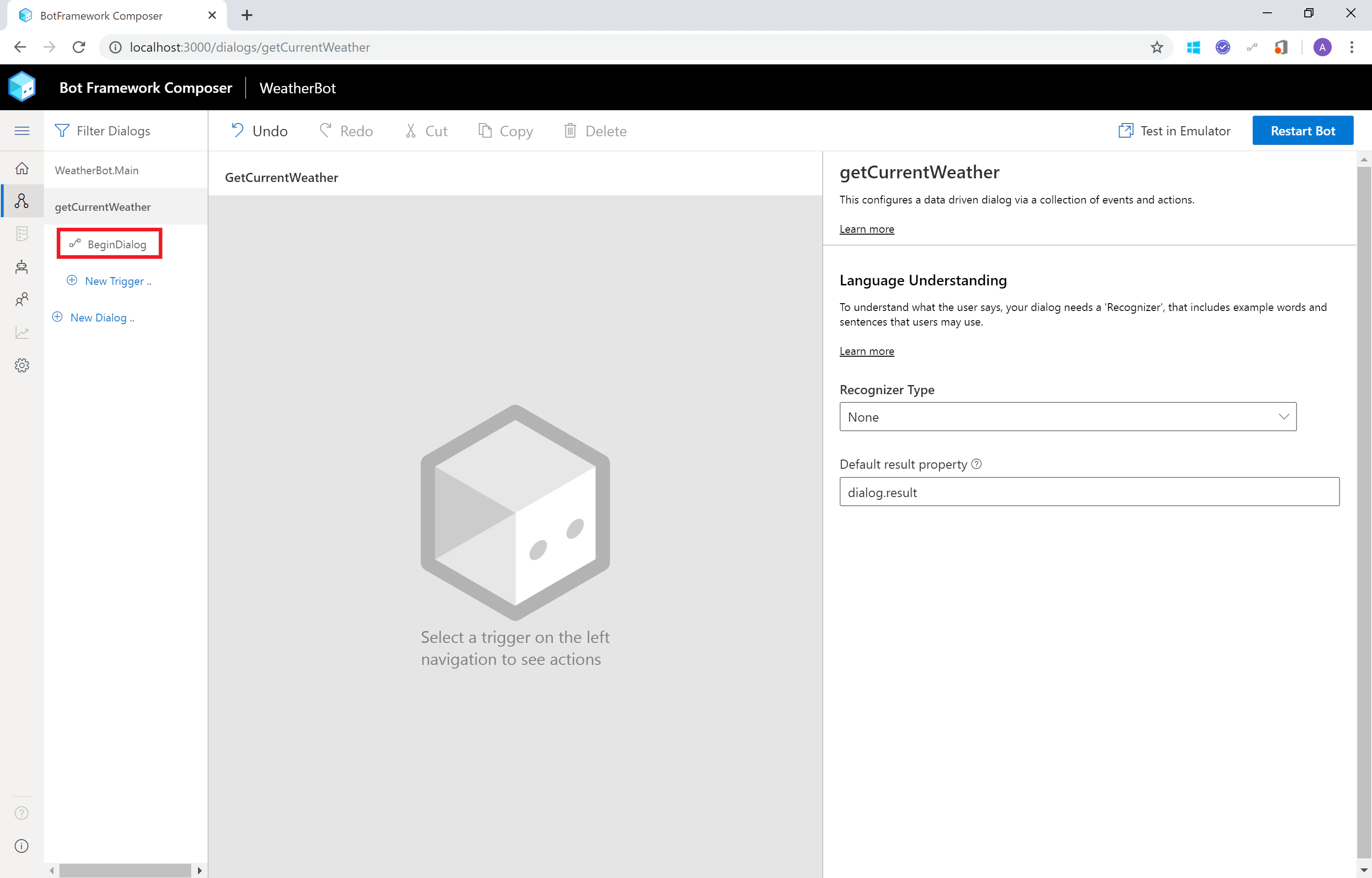Bookmark this page with the star icon
This screenshot has height=878, width=1372.
tap(1157, 47)
